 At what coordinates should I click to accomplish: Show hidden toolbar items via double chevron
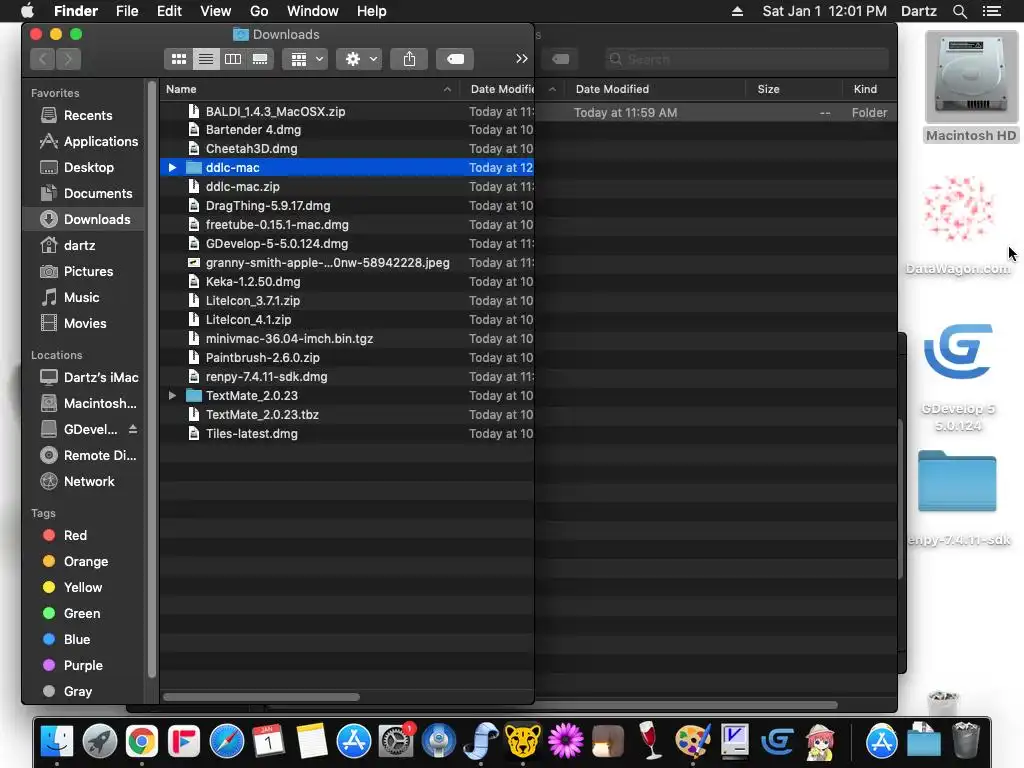521,59
